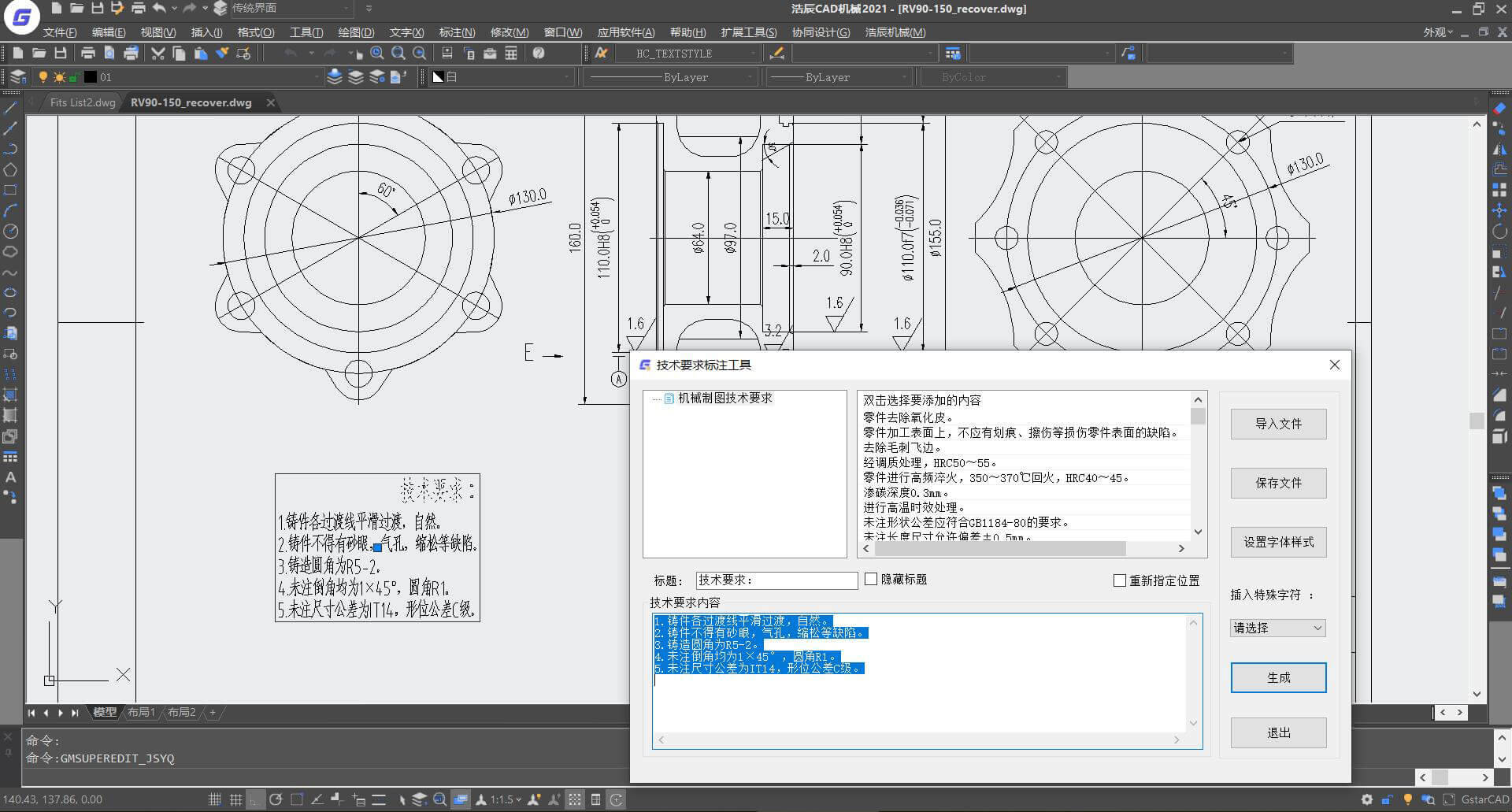Toggle Snap mode in status bar

(x=214, y=799)
